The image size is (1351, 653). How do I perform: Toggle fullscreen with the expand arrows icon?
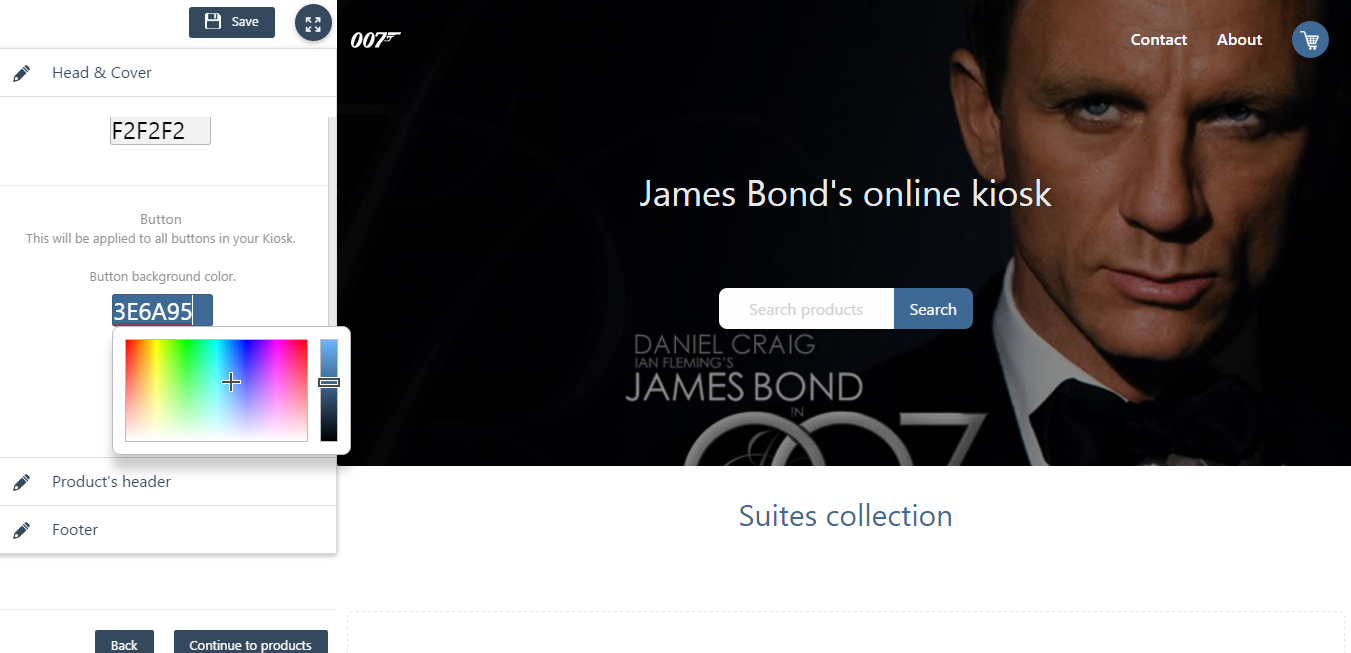313,23
